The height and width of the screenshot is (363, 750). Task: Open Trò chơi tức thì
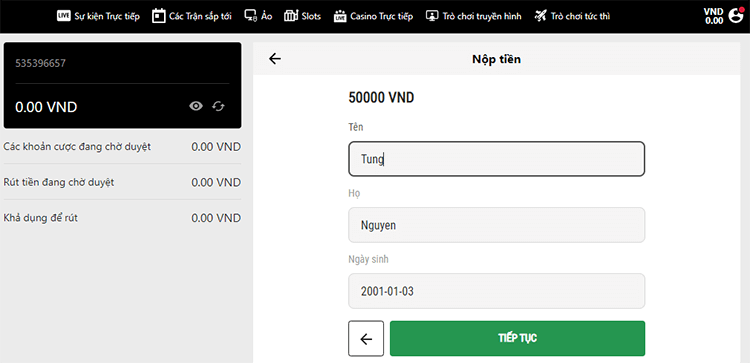coord(572,16)
